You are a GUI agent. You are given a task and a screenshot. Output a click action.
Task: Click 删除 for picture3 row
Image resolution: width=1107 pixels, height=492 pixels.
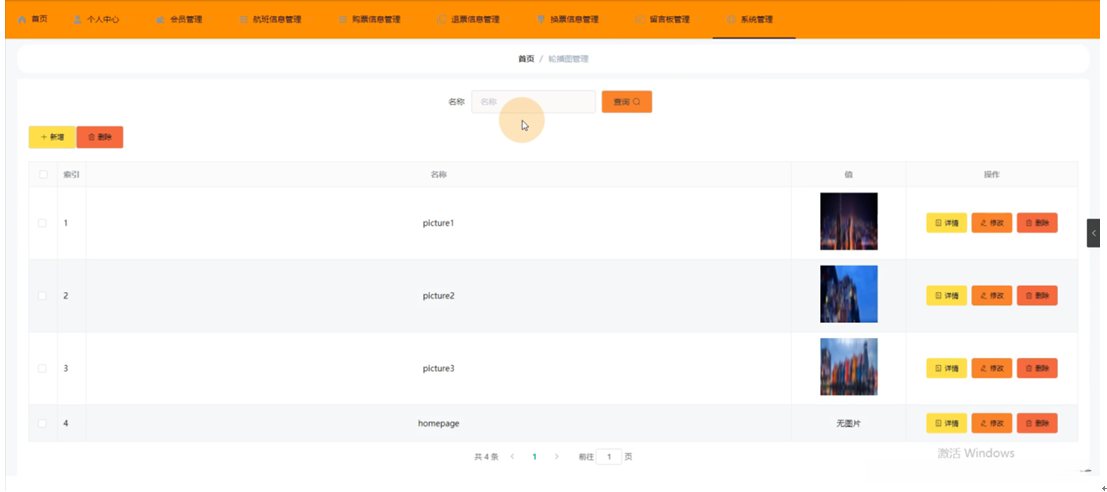[1037, 368]
